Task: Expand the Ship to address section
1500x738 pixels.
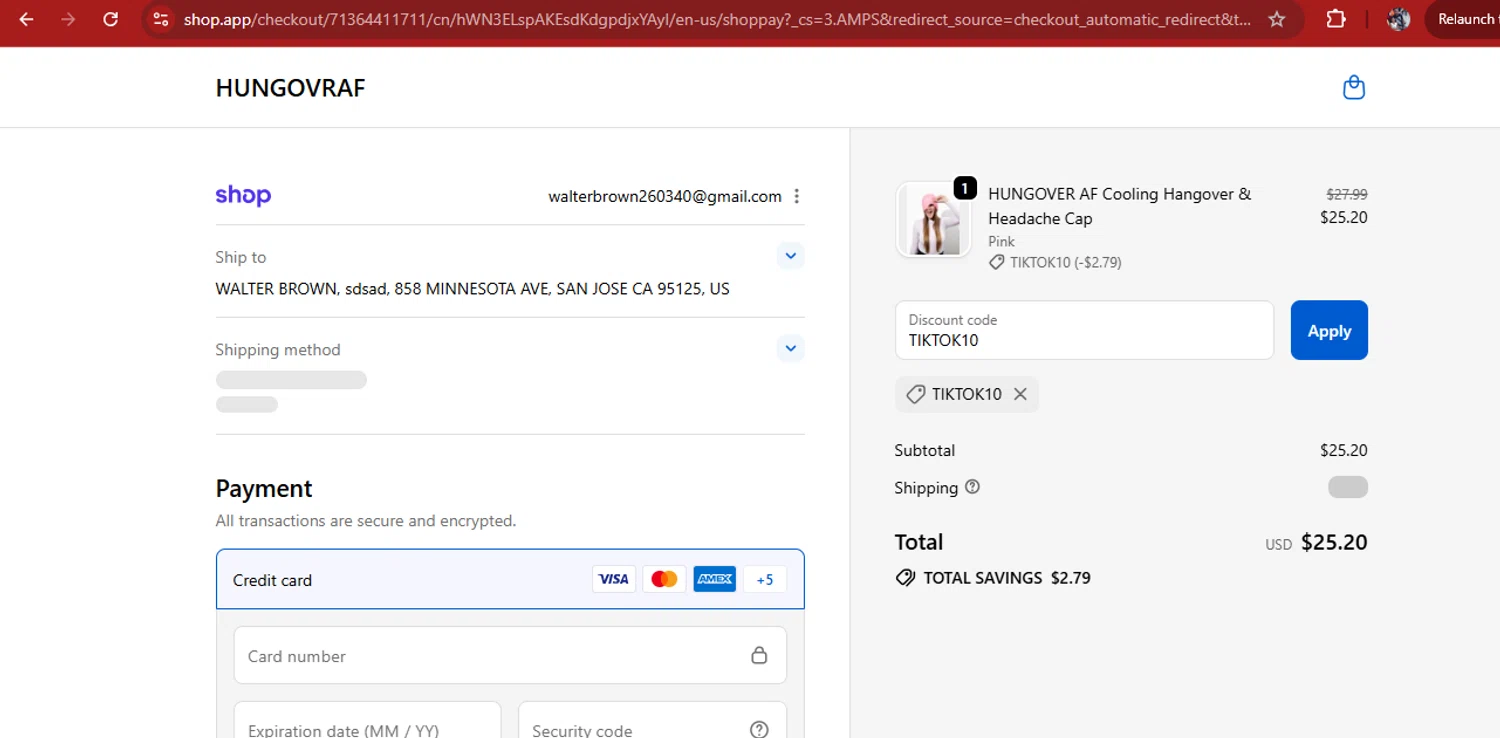Action: coord(791,256)
